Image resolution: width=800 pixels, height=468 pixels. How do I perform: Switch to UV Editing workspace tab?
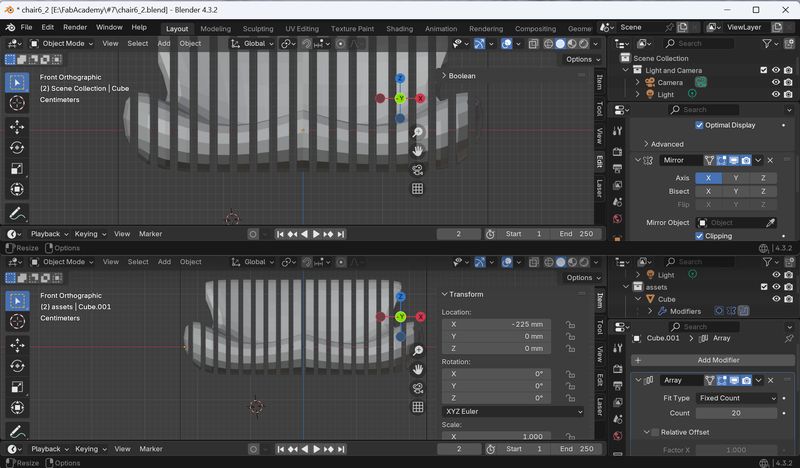click(302, 29)
